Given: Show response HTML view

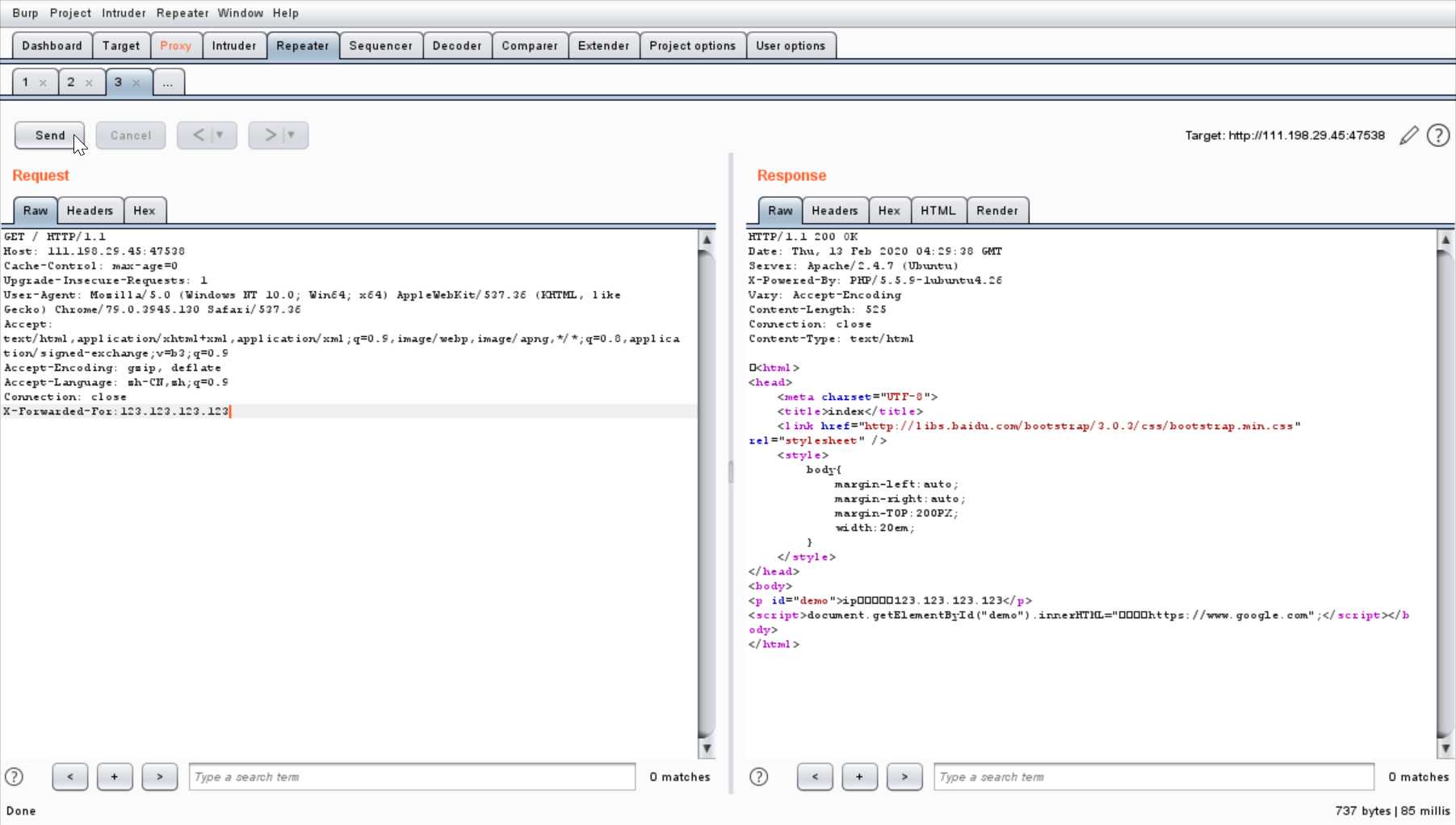Looking at the screenshot, I should tap(938, 210).
